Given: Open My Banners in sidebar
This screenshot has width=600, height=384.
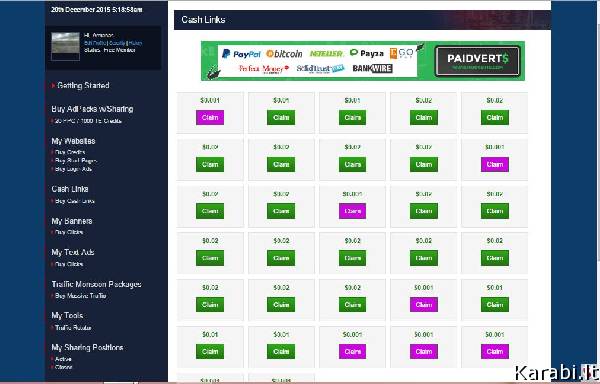Looking at the screenshot, I should pos(72,221).
